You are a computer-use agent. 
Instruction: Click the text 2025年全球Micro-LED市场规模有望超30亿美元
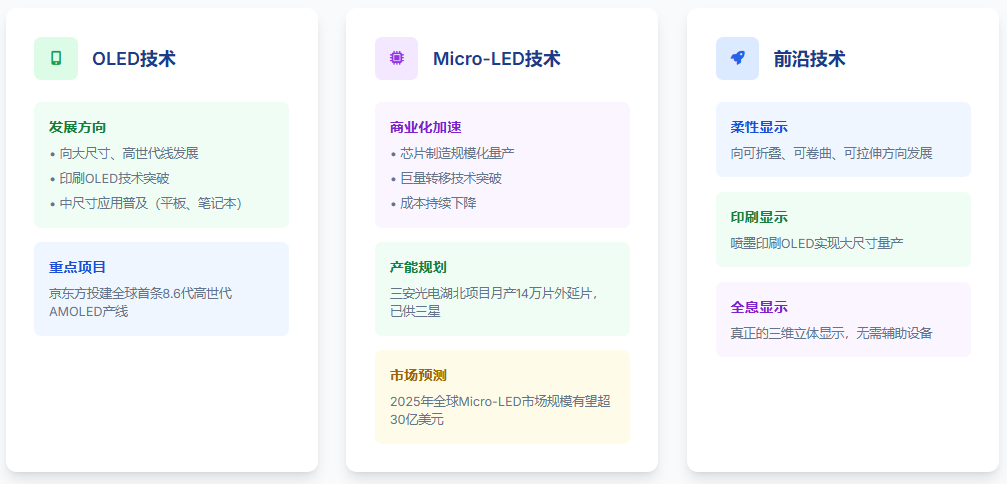[x=500, y=411]
